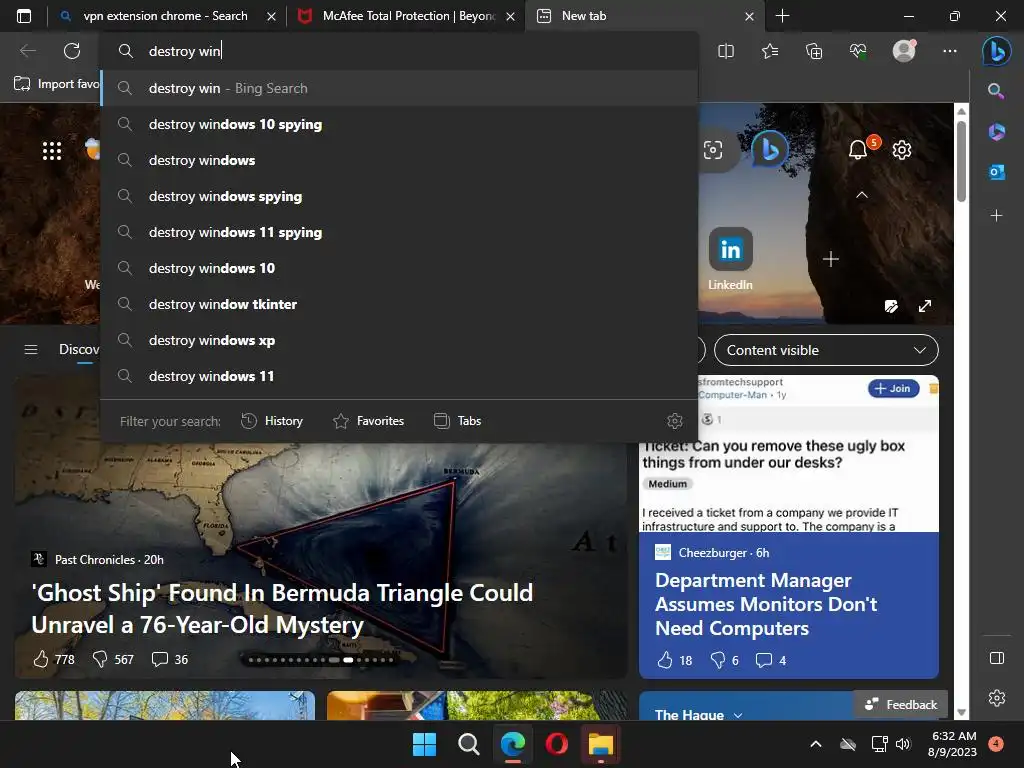Expand the Content visible dropdown
Viewport: 1024px width, 768px height.
pos(825,350)
